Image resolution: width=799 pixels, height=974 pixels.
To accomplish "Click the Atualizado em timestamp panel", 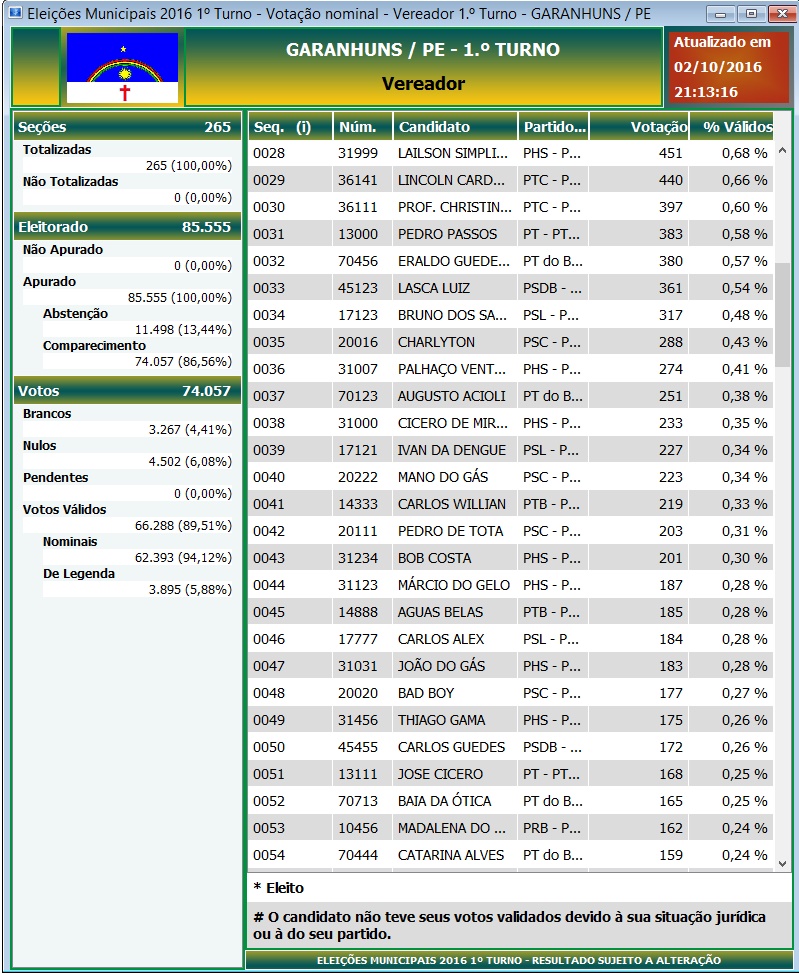I will [x=728, y=66].
